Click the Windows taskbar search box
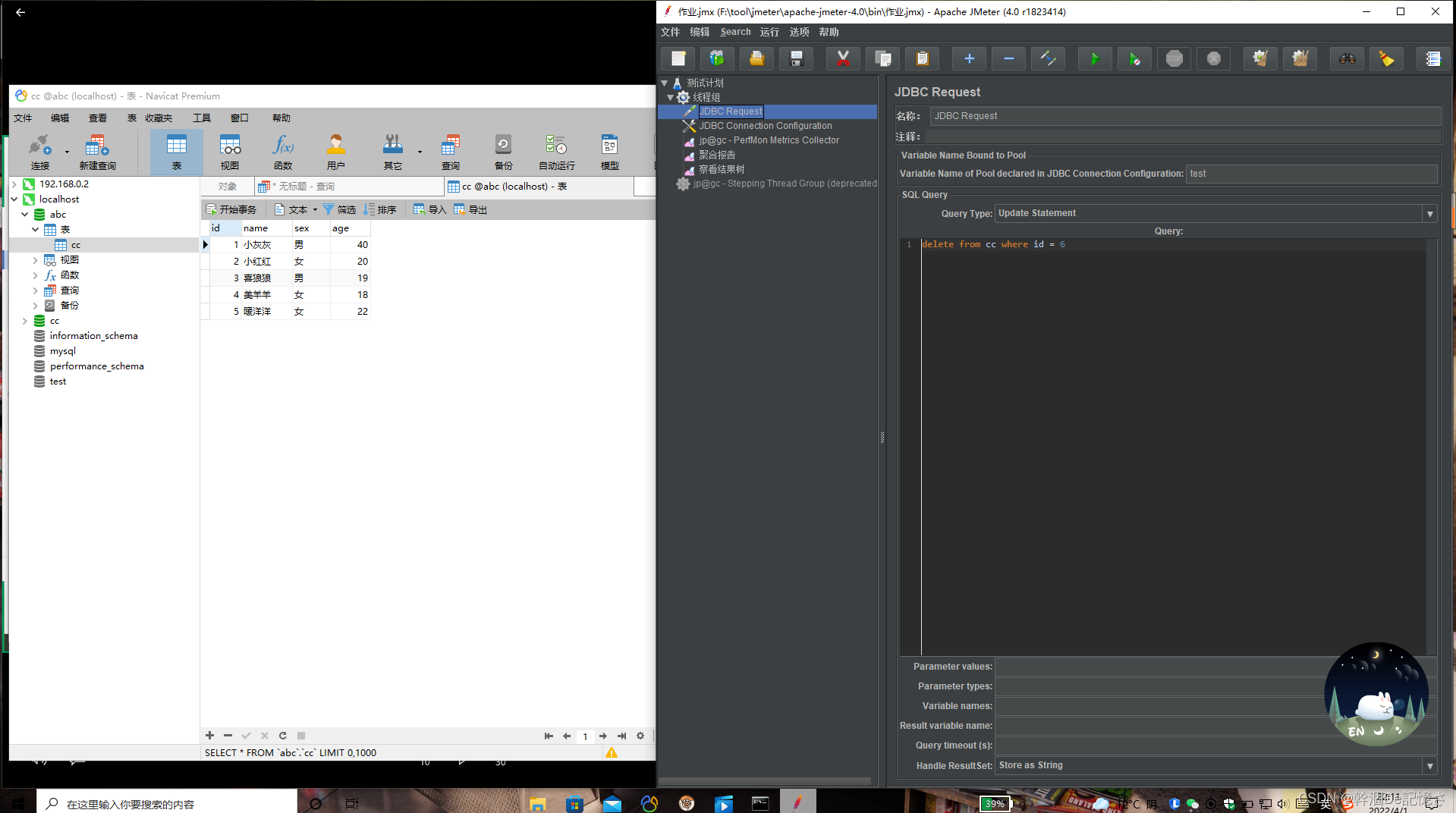The image size is (1456, 813). (167, 803)
